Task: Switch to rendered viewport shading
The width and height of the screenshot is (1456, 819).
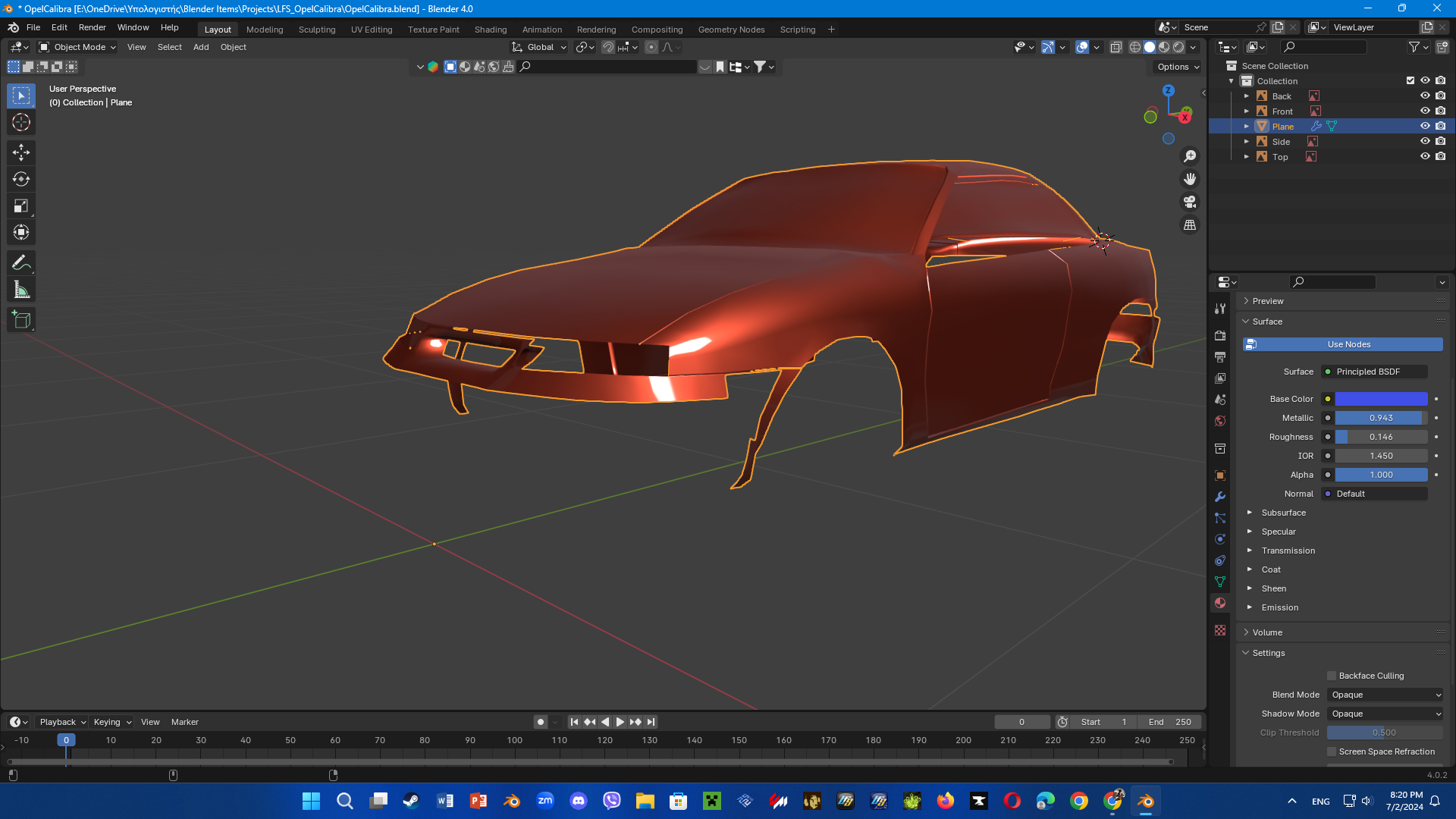Action: [1178, 47]
